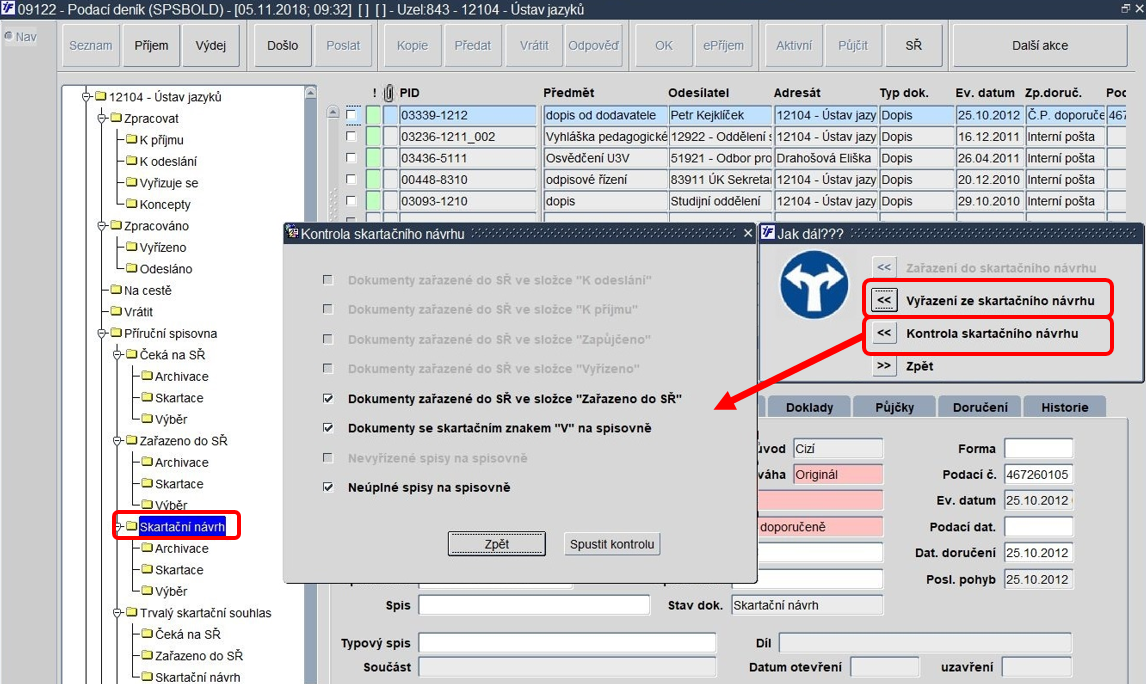
Task: Tick the checkbox of row 03436-5111
Action: [352, 158]
